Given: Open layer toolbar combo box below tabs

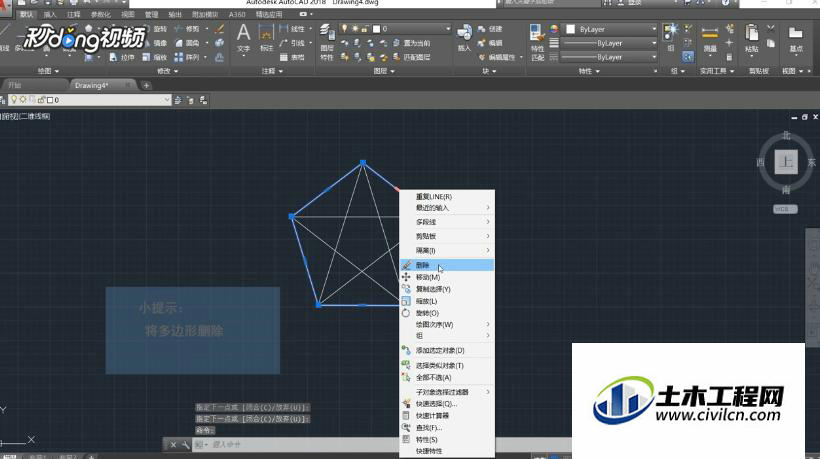Looking at the screenshot, I should click(89, 100).
